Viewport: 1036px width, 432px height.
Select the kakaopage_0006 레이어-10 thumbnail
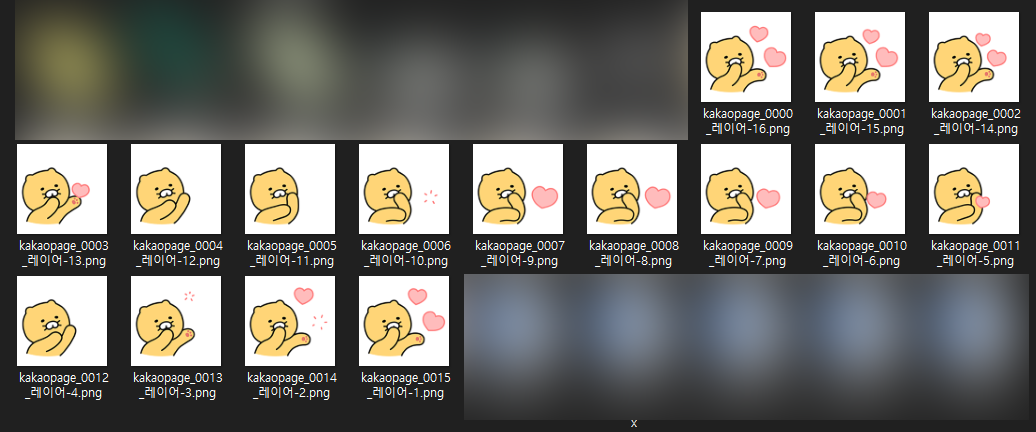[x=404, y=189]
